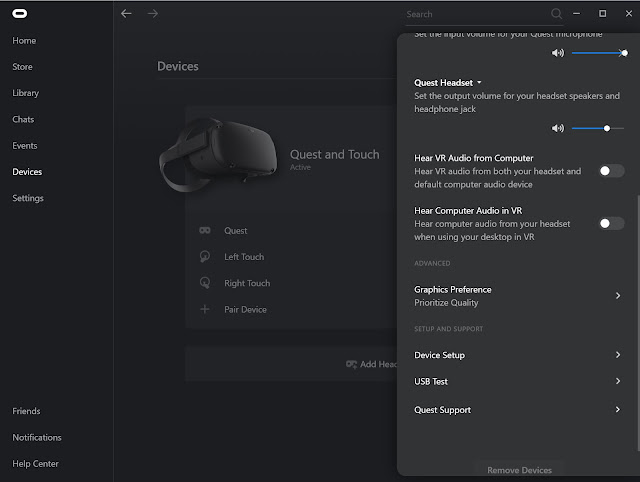This screenshot has width=640, height=482.
Task: Open Graphics Preference setting
Action: click(517, 296)
